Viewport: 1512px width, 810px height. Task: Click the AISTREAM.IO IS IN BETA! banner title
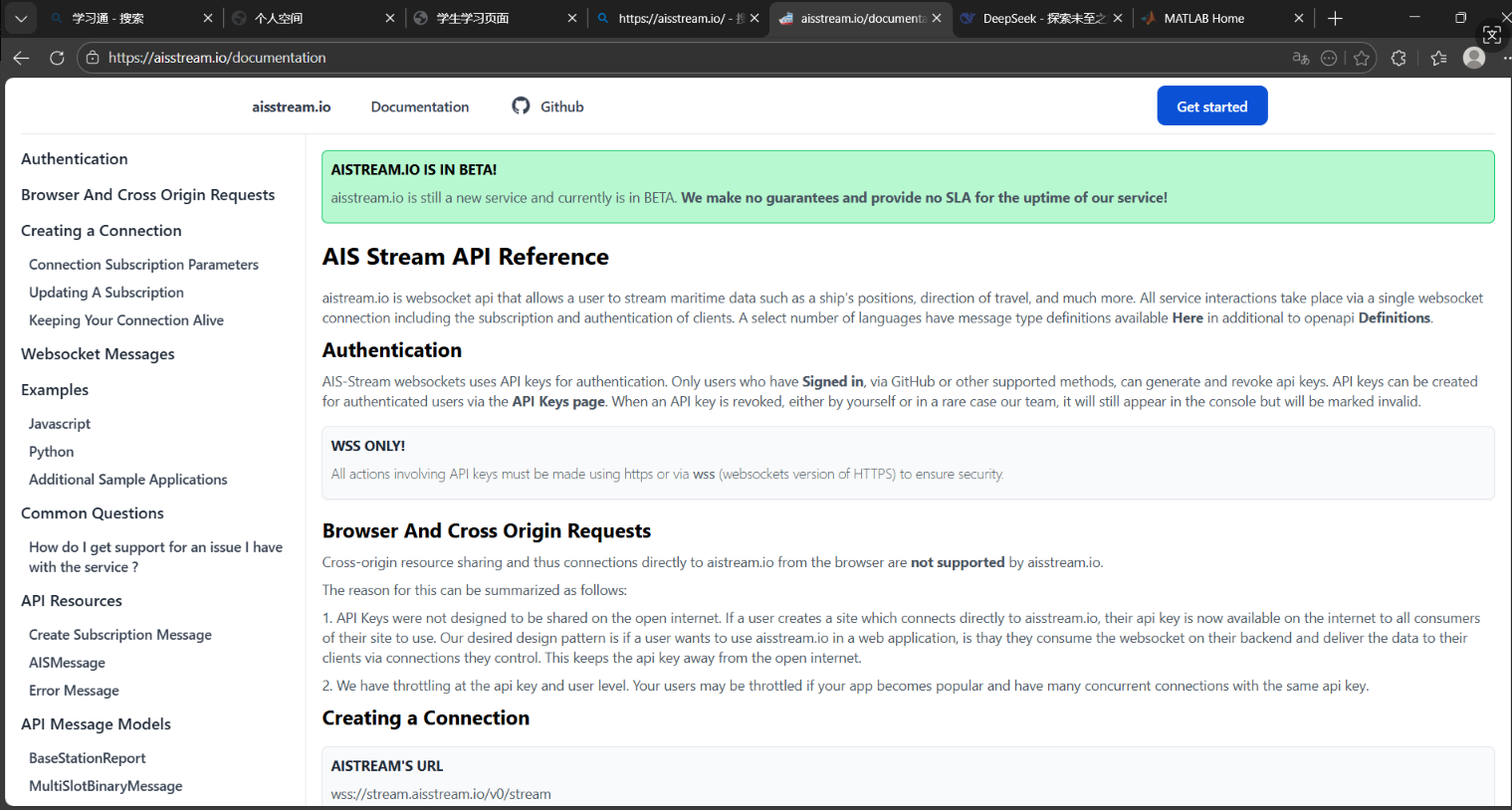414,170
